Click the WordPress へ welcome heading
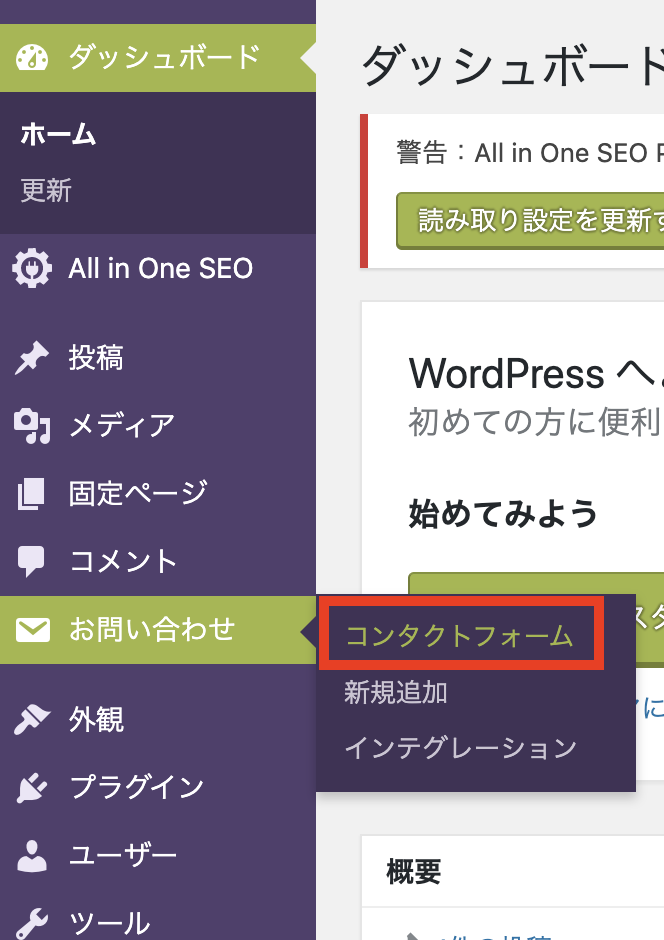The height and width of the screenshot is (940, 664). click(x=536, y=373)
